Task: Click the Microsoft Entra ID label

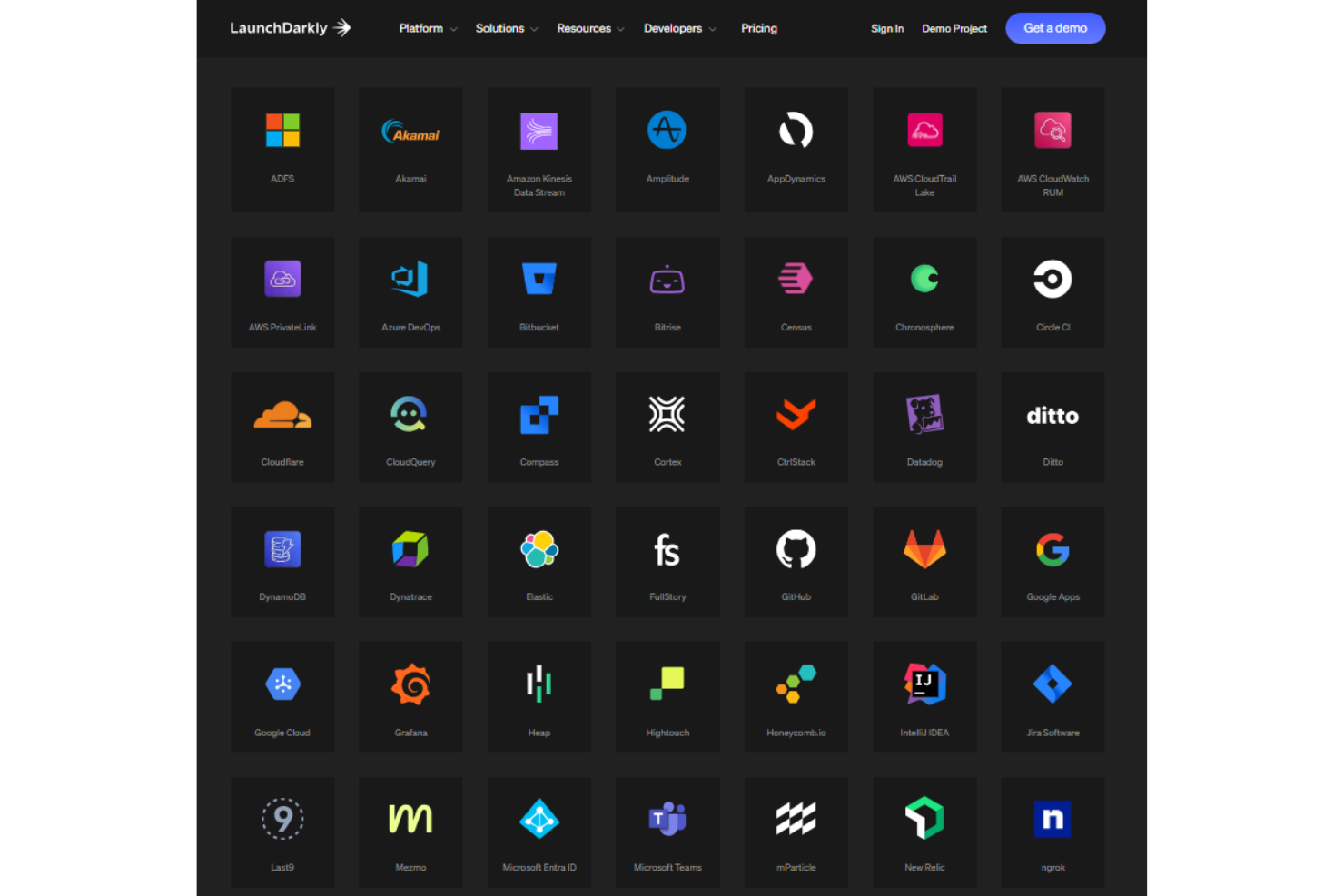Action: [539, 867]
